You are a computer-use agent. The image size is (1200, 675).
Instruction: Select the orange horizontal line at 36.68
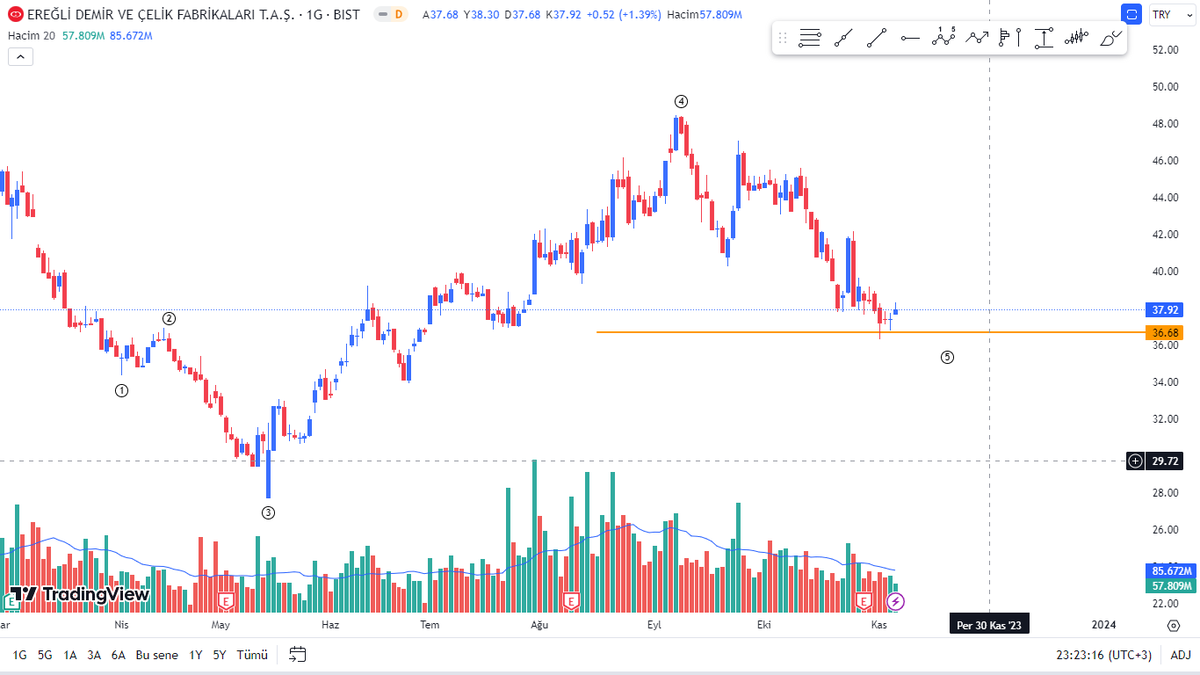pyautogui.click(x=870, y=332)
